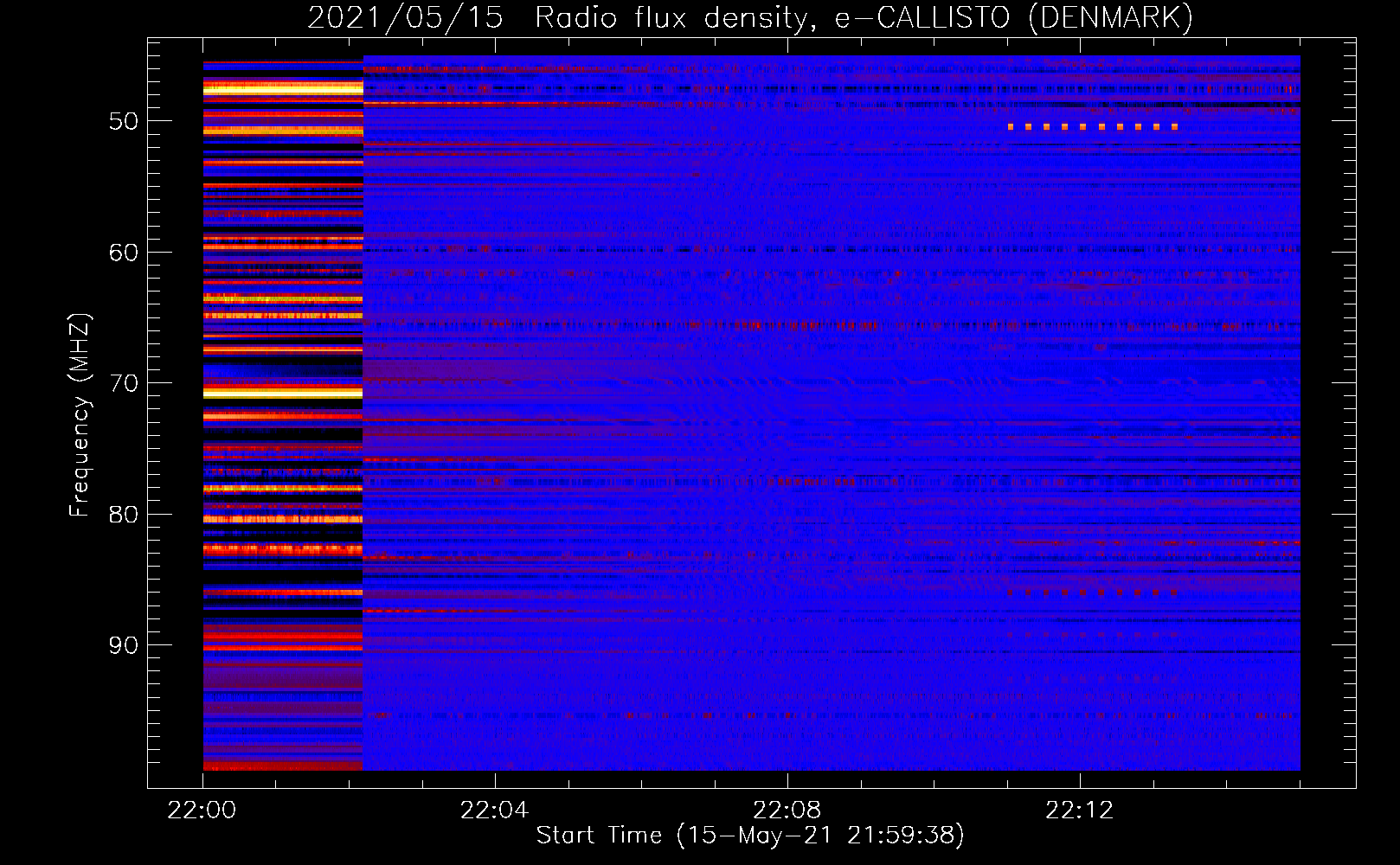This screenshot has height=865, width=1400.
Task: Click the 70 MHz frequency tick label
Action: [x=123, y=384]
